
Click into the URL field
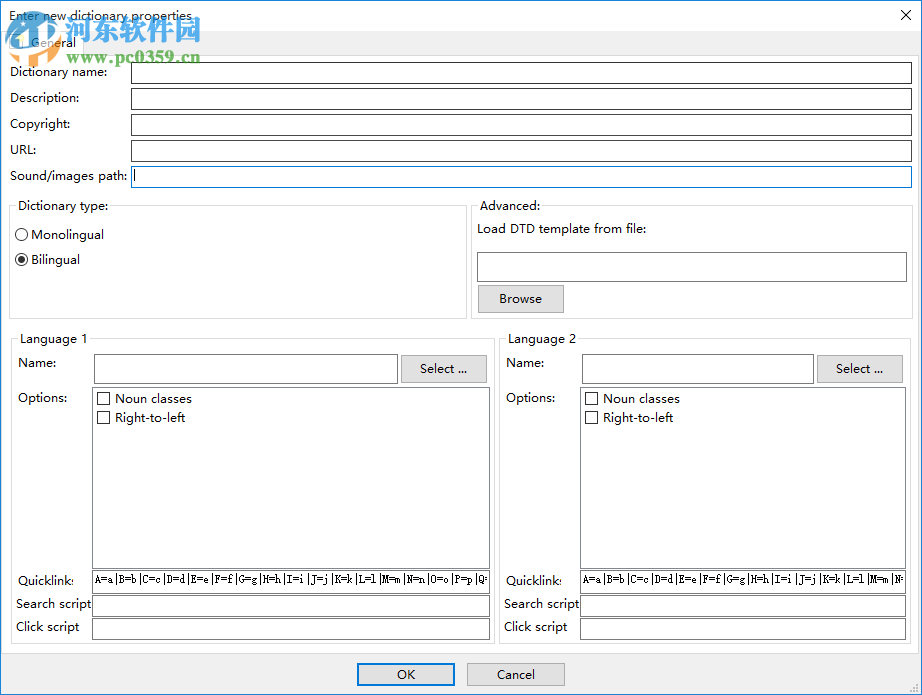[x=521, y=151]
